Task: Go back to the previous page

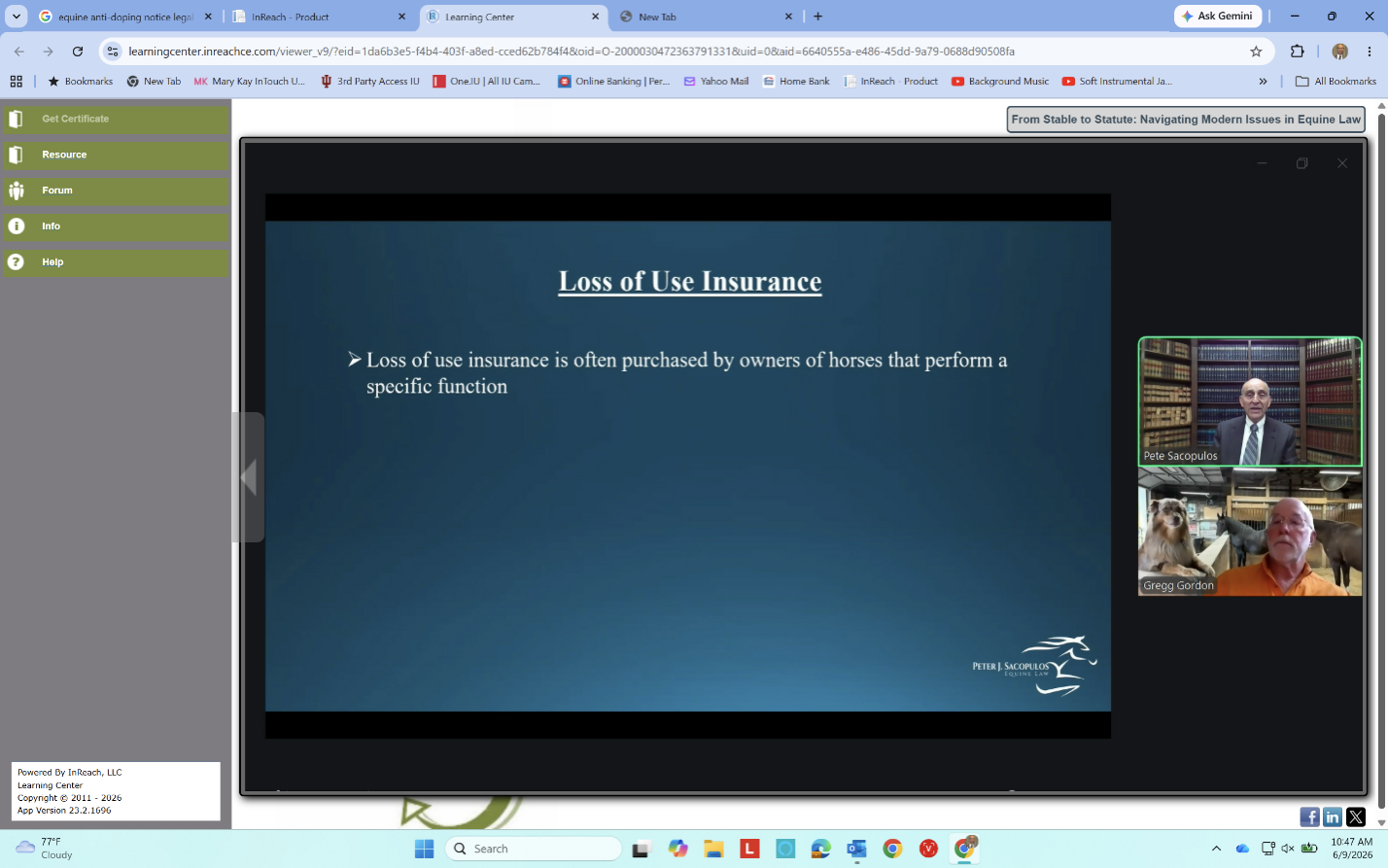Action: 19,52
